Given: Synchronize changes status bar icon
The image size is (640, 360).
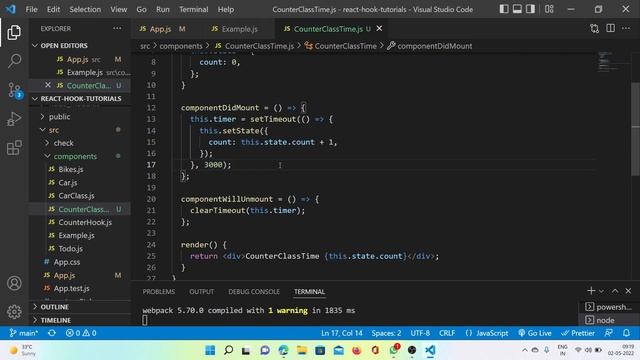Looking at the screenshot, I should click(52, 333).
